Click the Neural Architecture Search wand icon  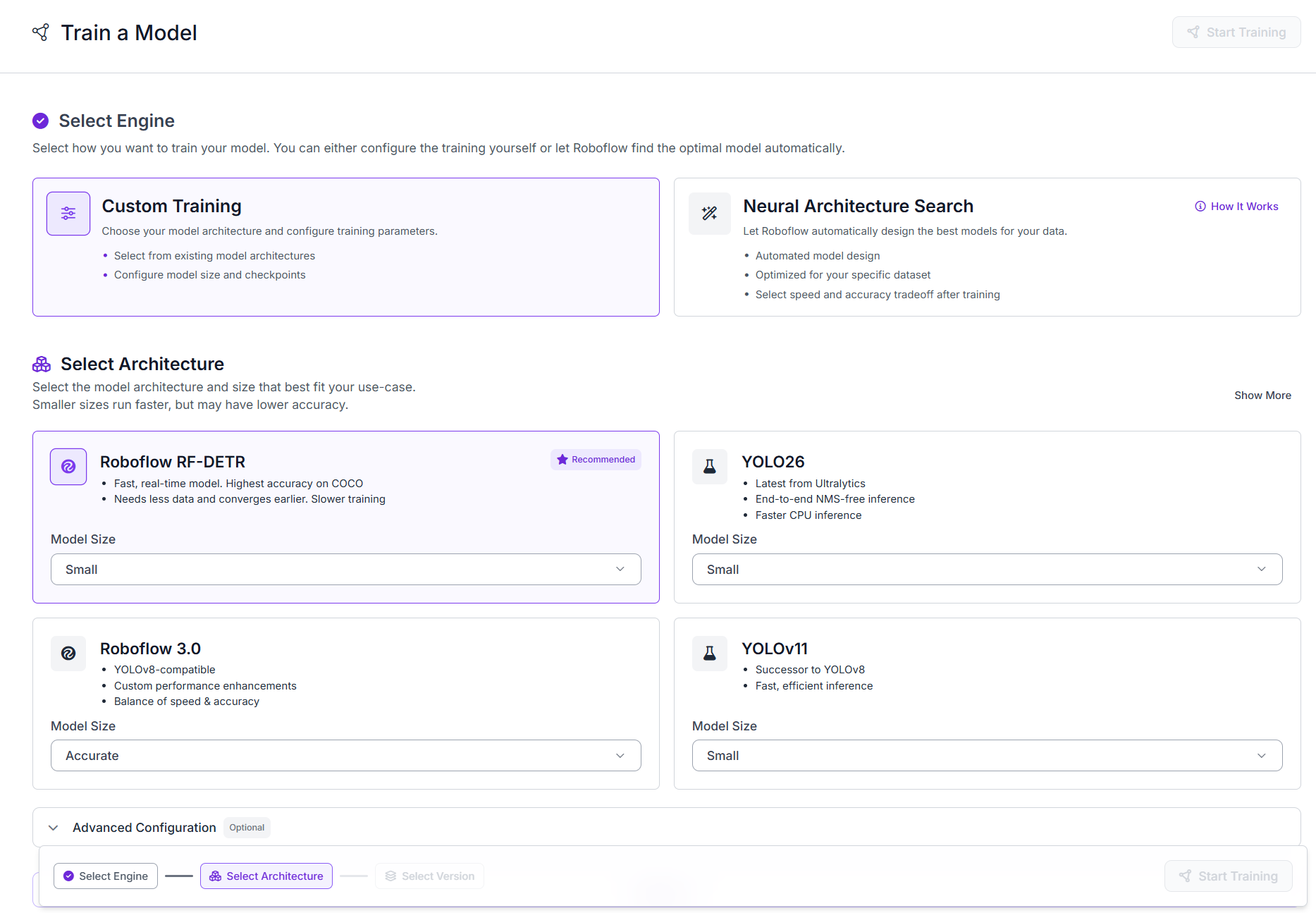pyautogui.click(x=710, y=214)
